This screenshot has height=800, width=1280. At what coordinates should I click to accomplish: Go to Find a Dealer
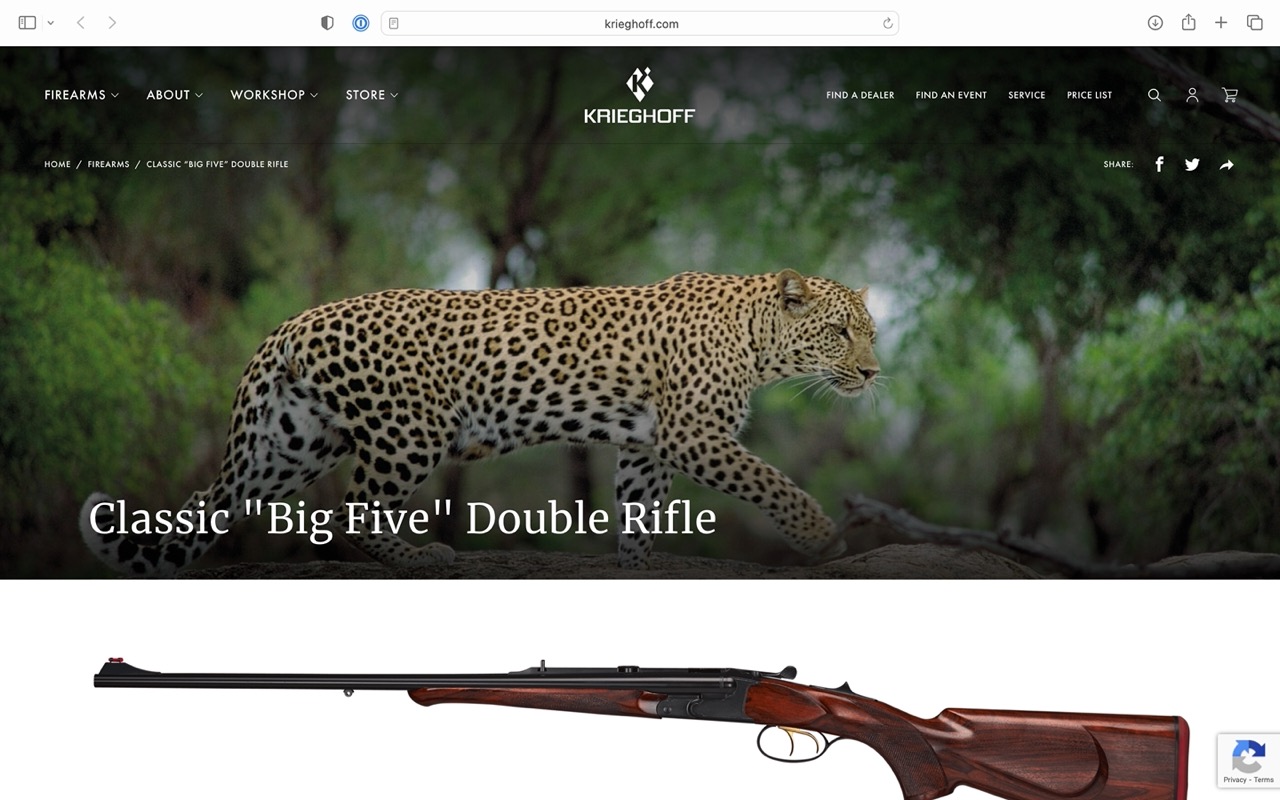[860, 95]
